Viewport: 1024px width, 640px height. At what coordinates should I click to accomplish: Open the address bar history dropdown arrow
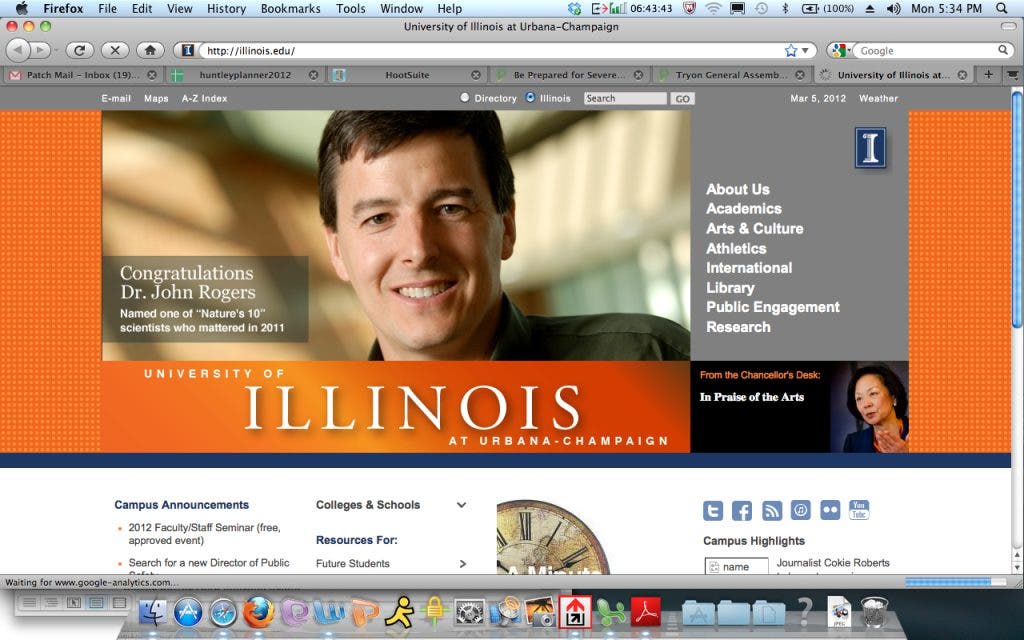point(806,50)
